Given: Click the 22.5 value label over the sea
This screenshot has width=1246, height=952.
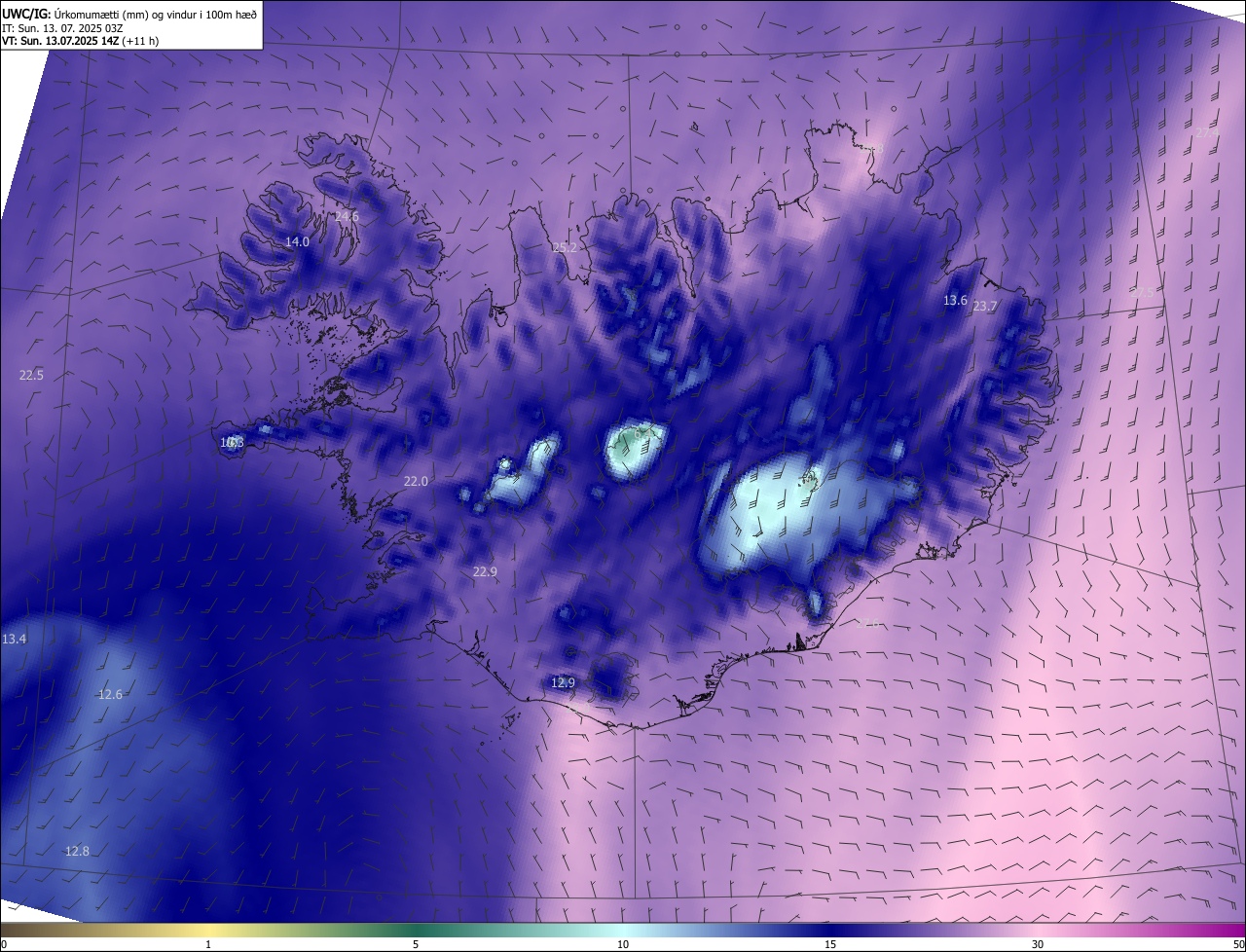Looking at the screenshot, I should click(x=31, y=375).
